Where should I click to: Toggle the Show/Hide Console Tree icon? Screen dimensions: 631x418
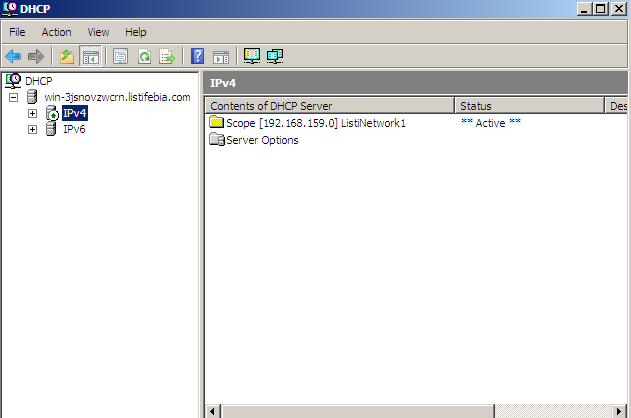click(x=91, y=56)
